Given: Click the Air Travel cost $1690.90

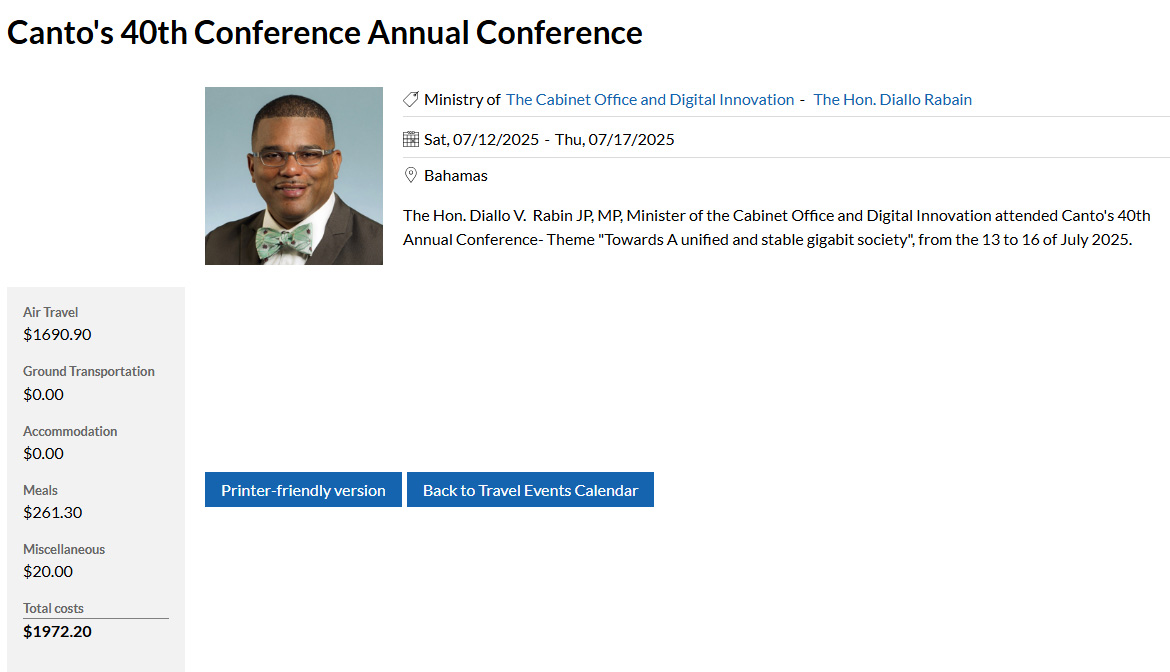Looking at the screenshot, I should coord(57,334).
